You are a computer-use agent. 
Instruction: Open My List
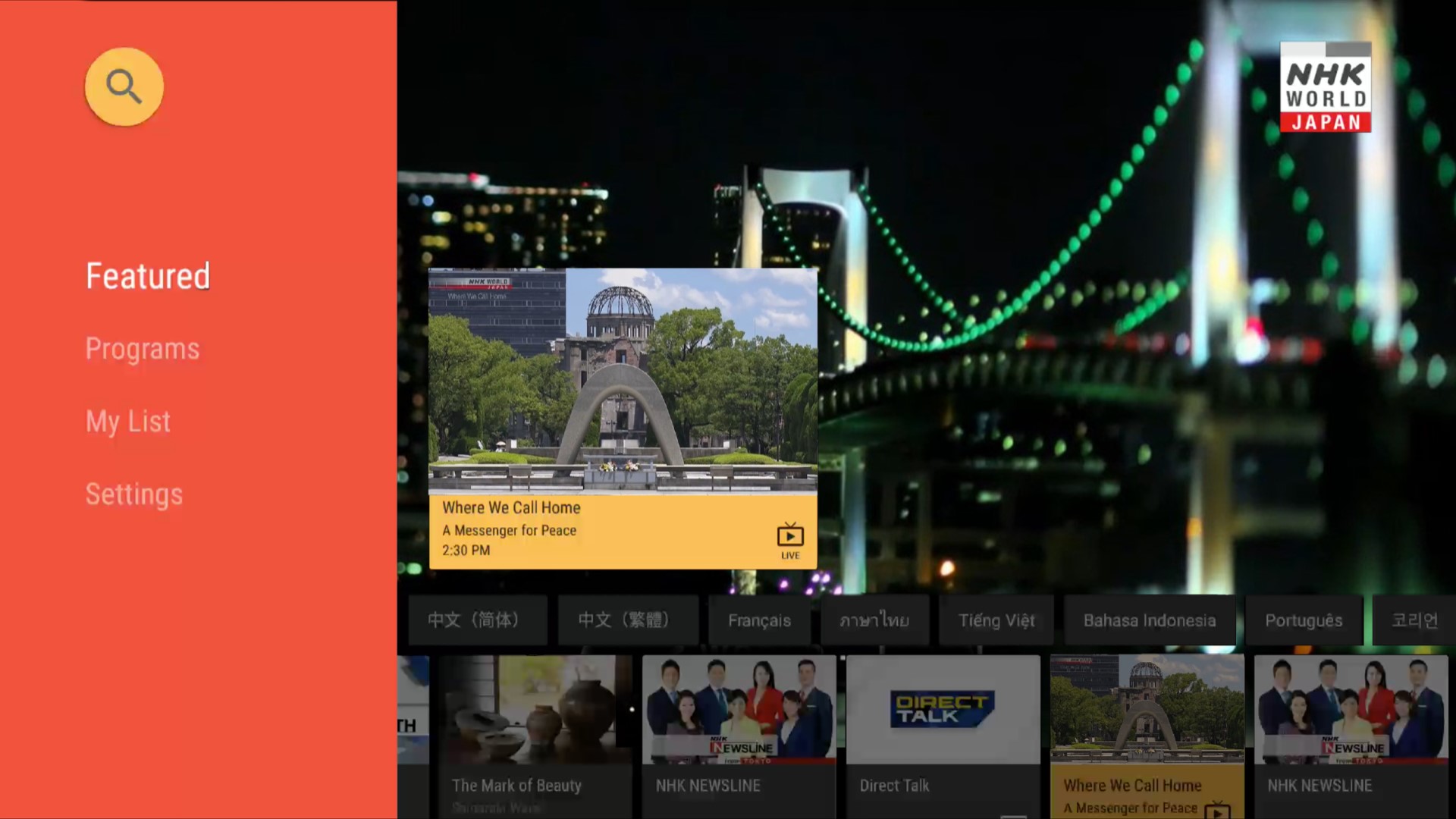(x=127, y=422)
